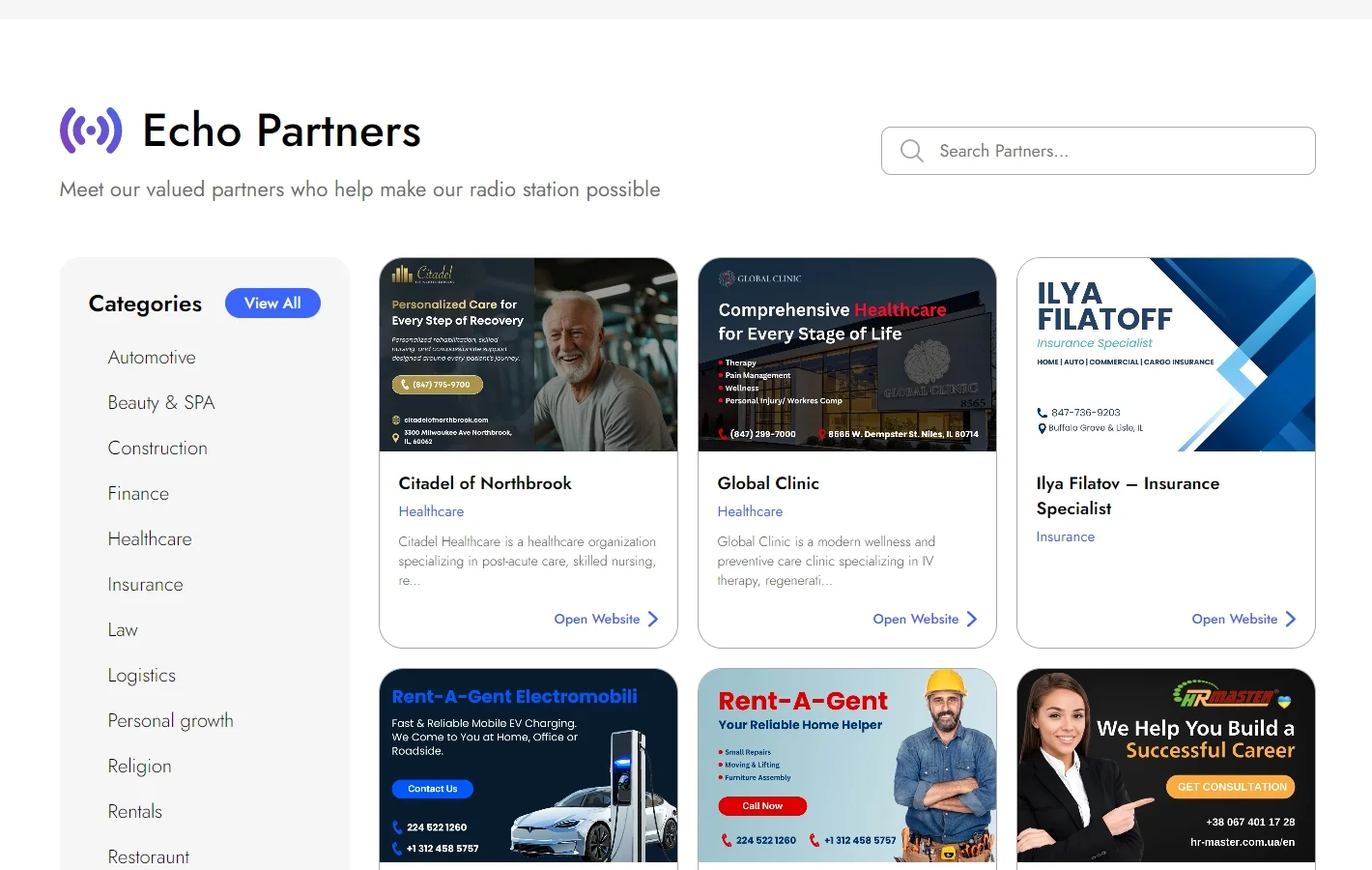Click Healthcare tag under Citadel of Northbrook
1372x870 pixels.
tap(431, 511)
